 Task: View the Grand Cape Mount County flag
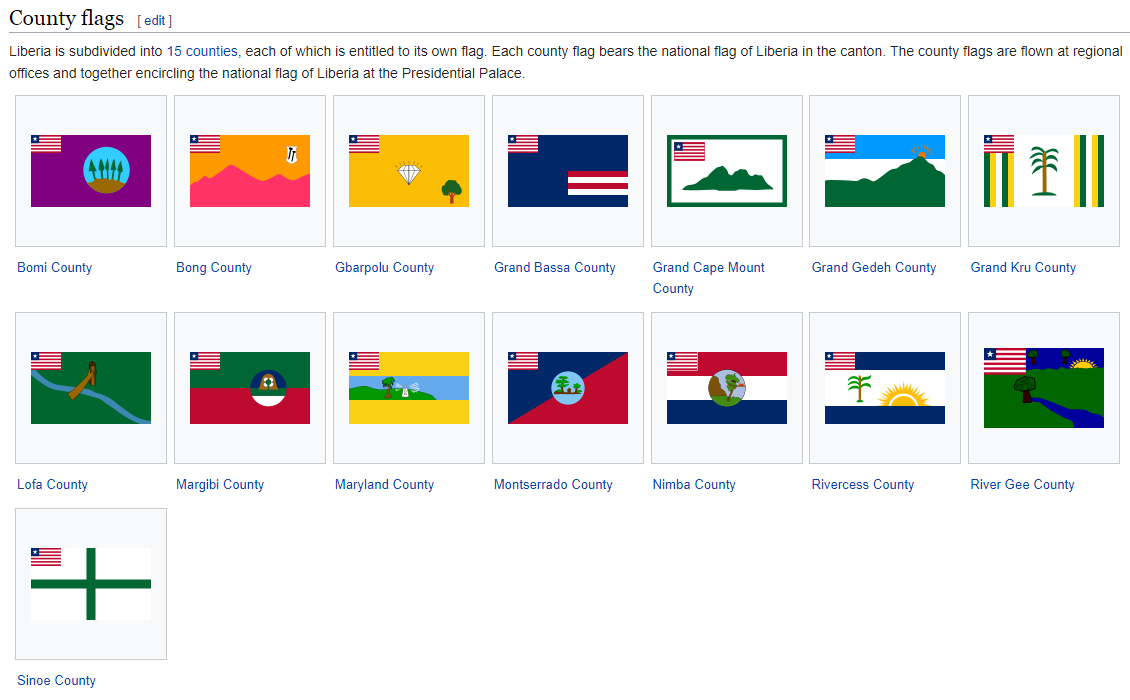click(726, 171)
